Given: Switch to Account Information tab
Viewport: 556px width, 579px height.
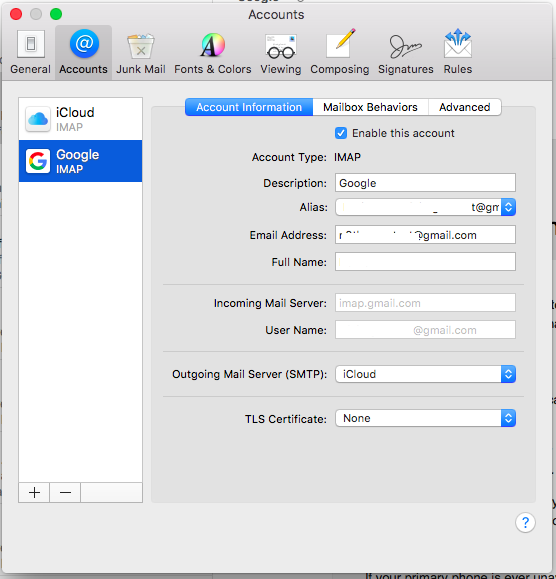Looking at the screenshot, I should [249, 107].
